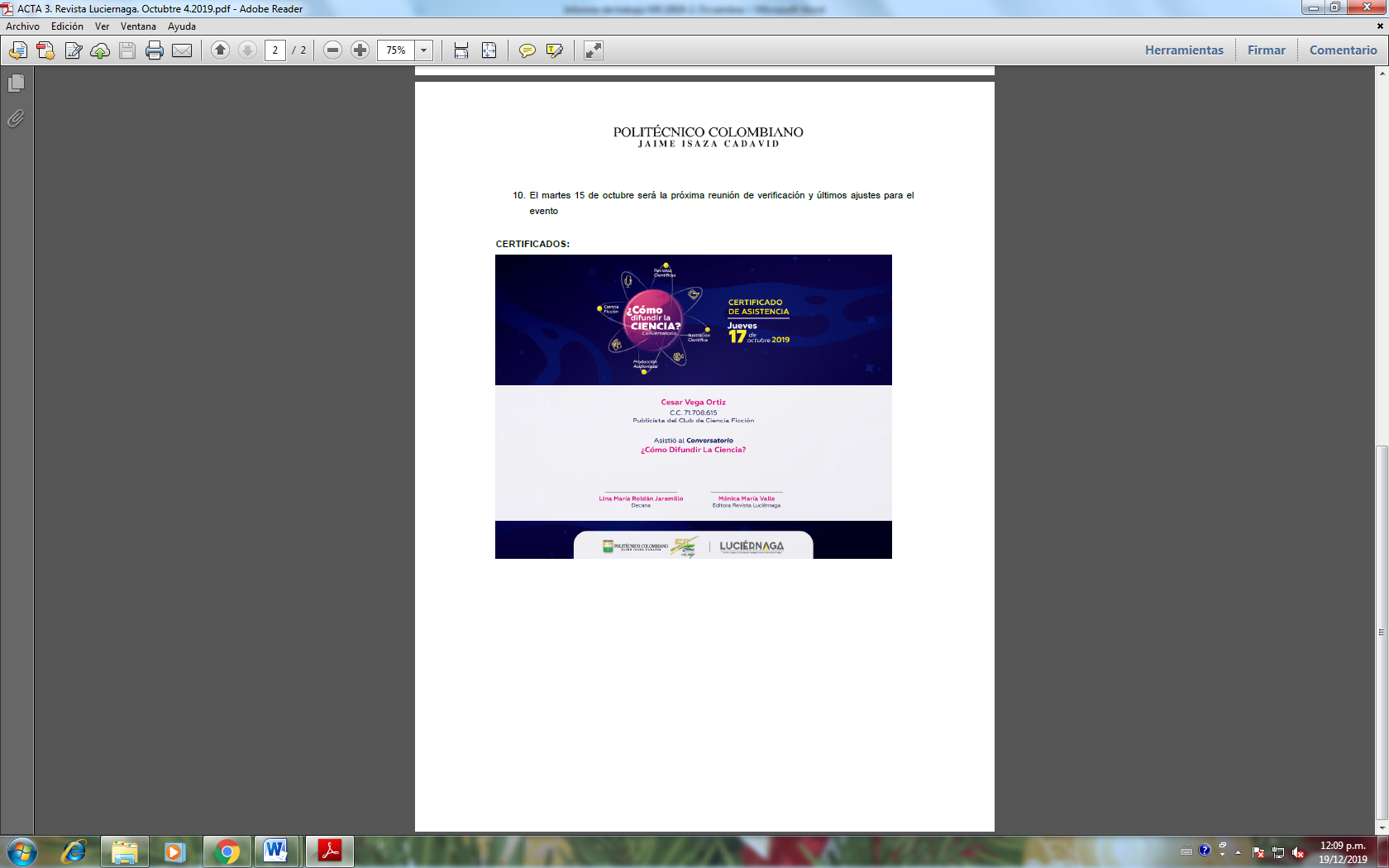Open the Archivo menu
This screenshot has width=1389, height=868.
pyautogui.click(x=22, y=26)
